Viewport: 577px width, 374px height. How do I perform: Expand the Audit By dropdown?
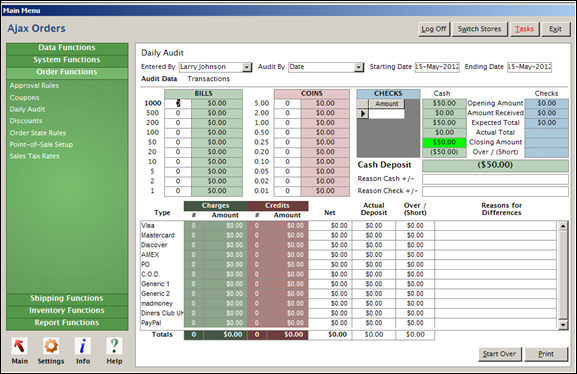(359, 67)
